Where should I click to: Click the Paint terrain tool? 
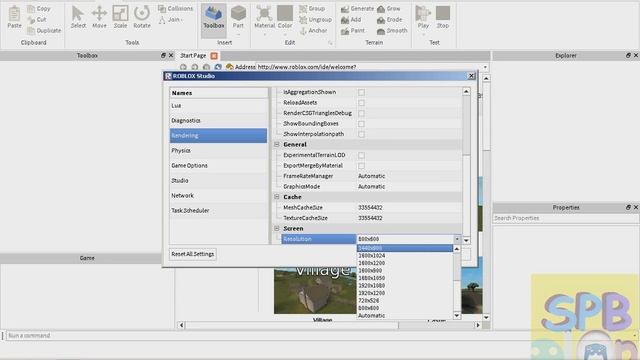coord(353,31)
